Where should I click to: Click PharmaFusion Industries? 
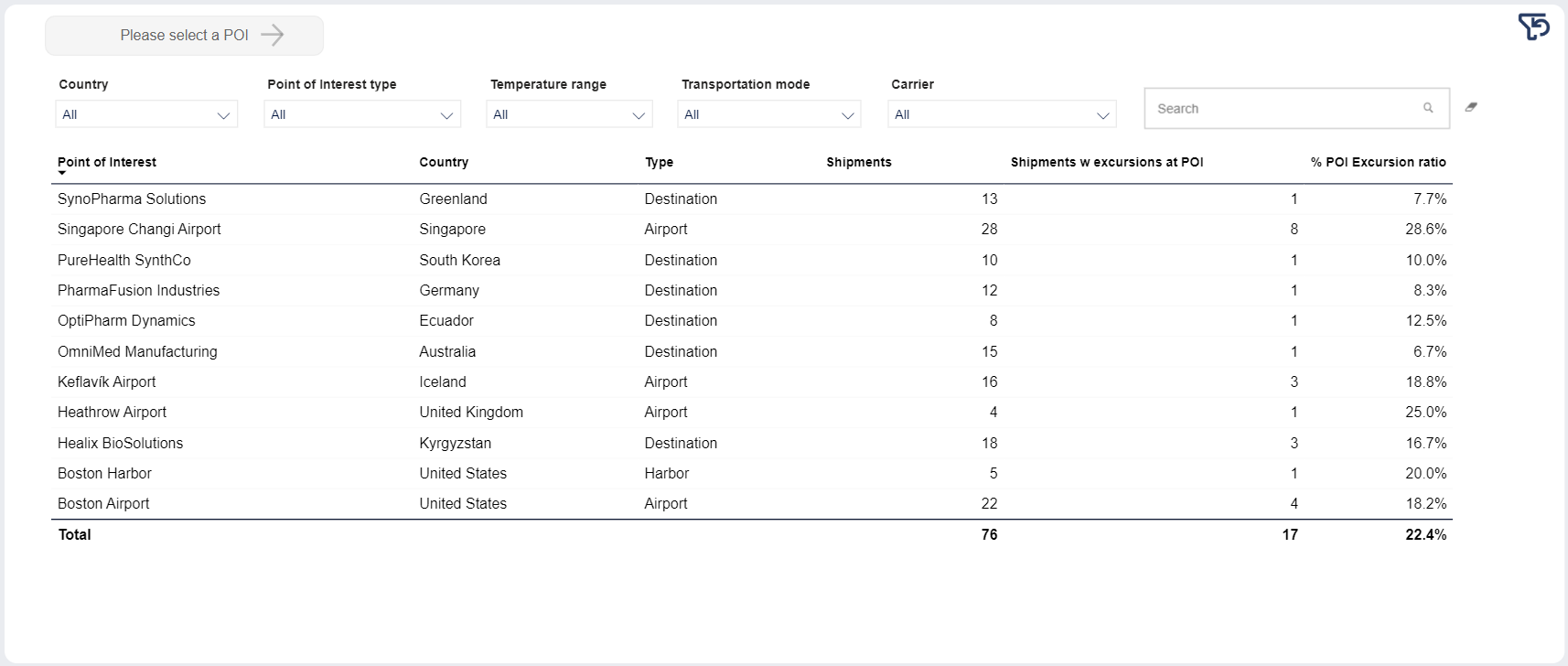pos(139,290)
